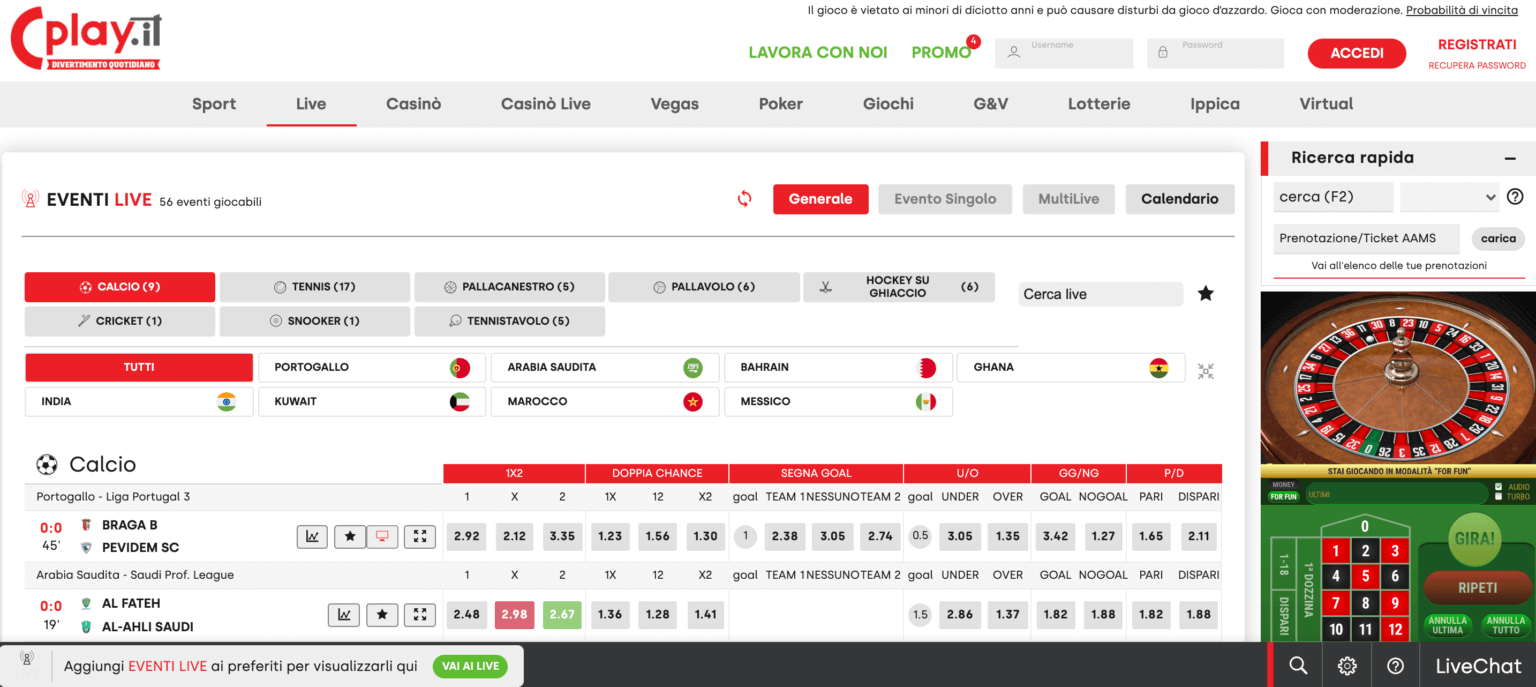This screenshot has width=1536, height=687.
Task: Open settings gear in bottom bar
Action: point(1347,666)
